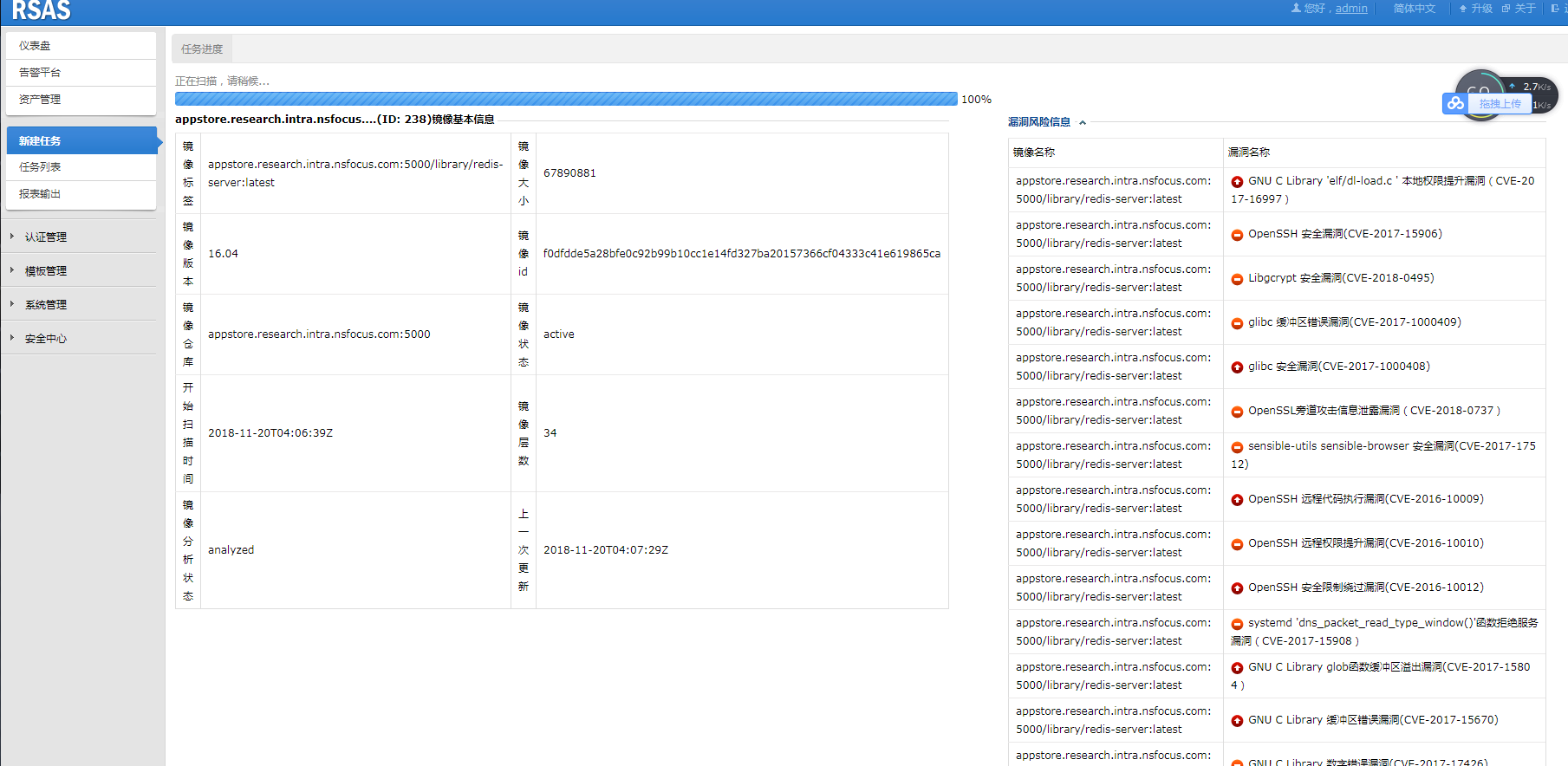Click the medium-risk icon for OpenSSH CVE-2017-15906

1237,235
